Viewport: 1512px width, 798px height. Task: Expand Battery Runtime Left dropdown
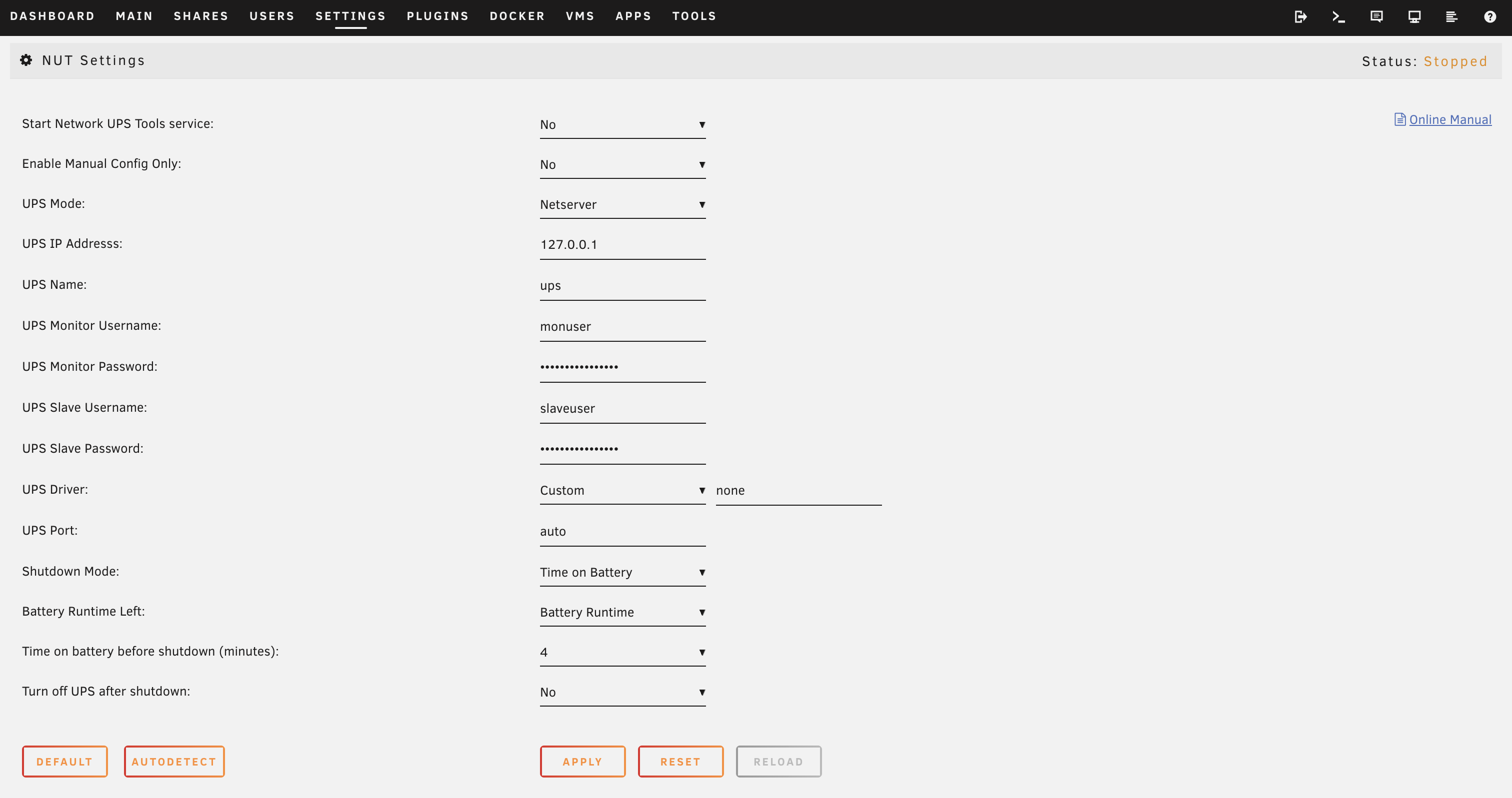coord(623,612)
